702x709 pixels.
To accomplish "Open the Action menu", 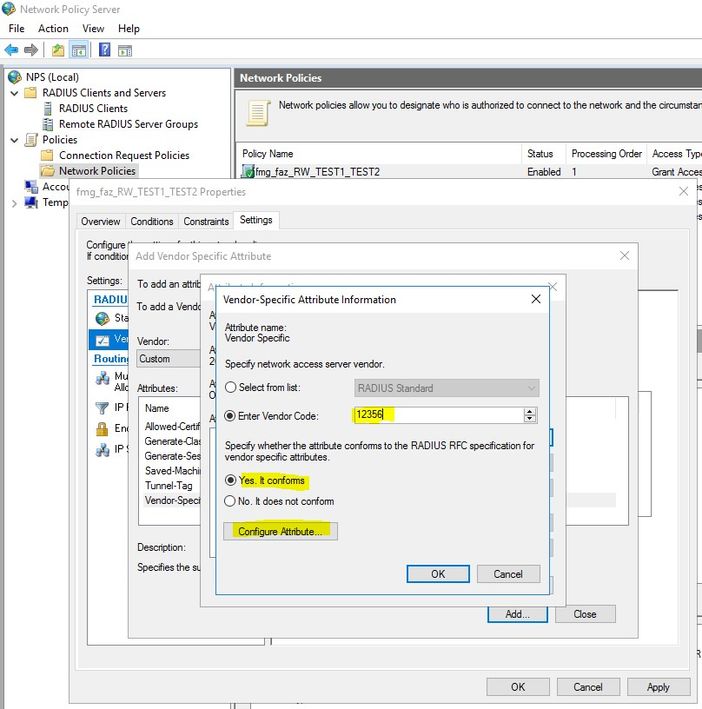I will [x=53, y=29].
